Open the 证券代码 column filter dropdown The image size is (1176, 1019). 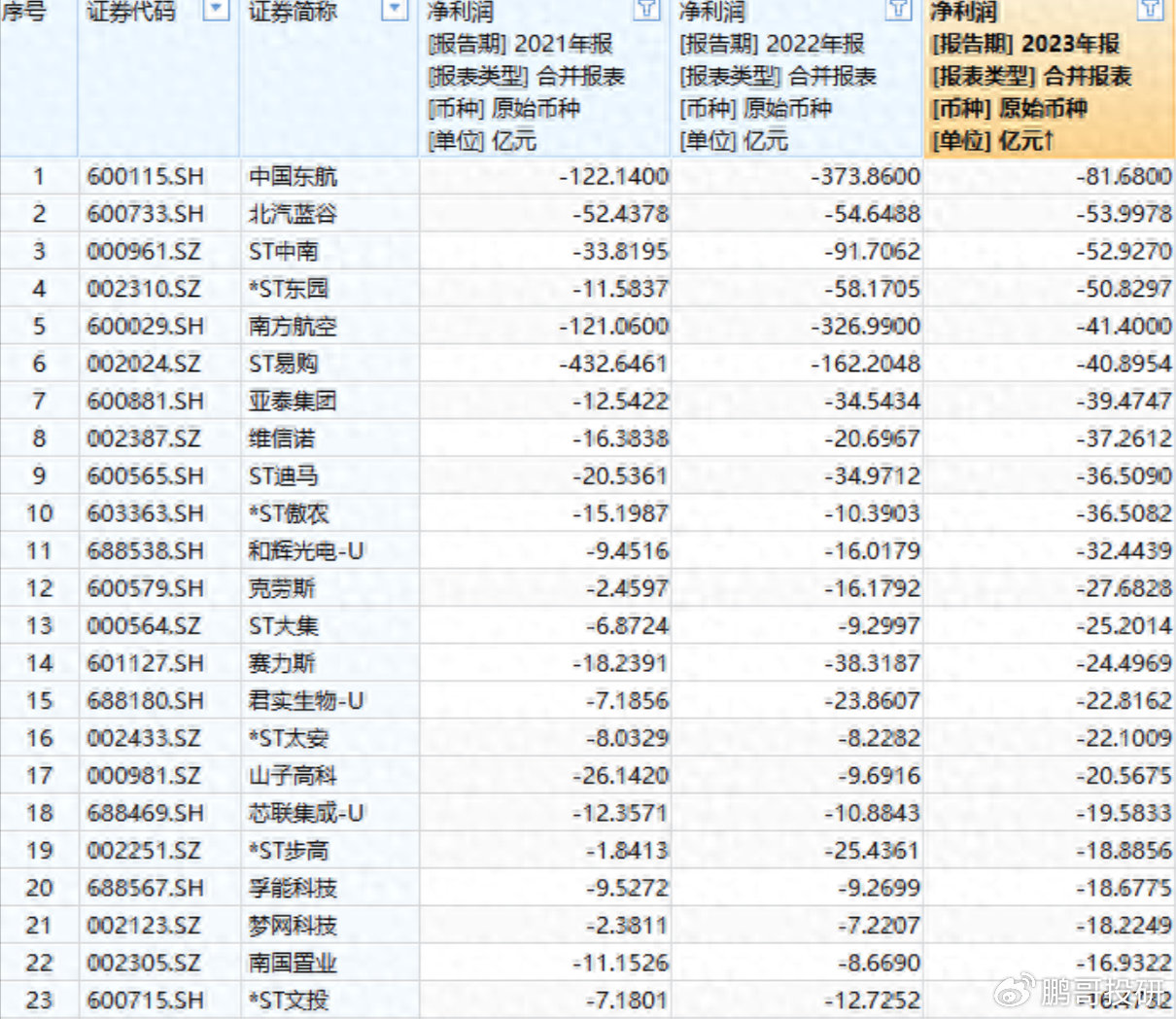217,11
